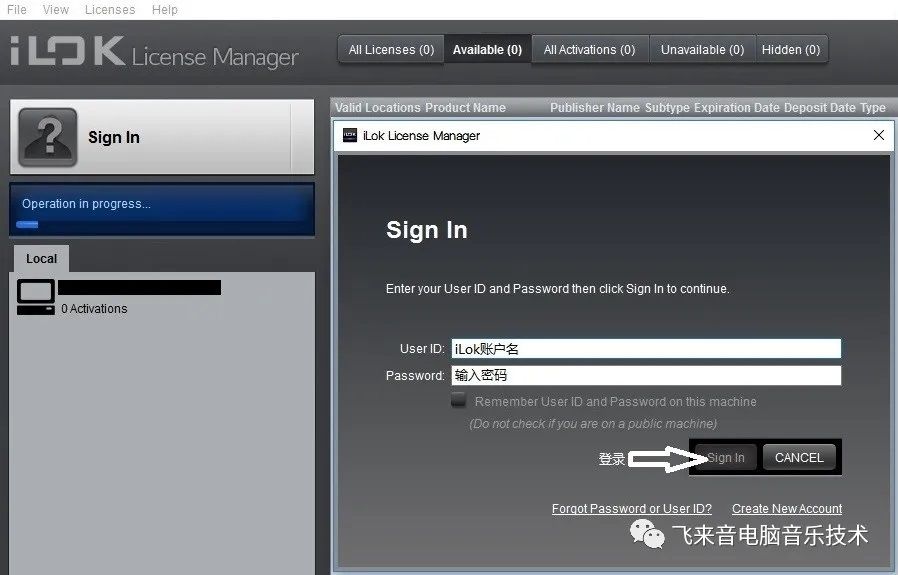Show the Hidden (0) tab
The height and width of the screenshot is (575, 898).
[791, 50]
